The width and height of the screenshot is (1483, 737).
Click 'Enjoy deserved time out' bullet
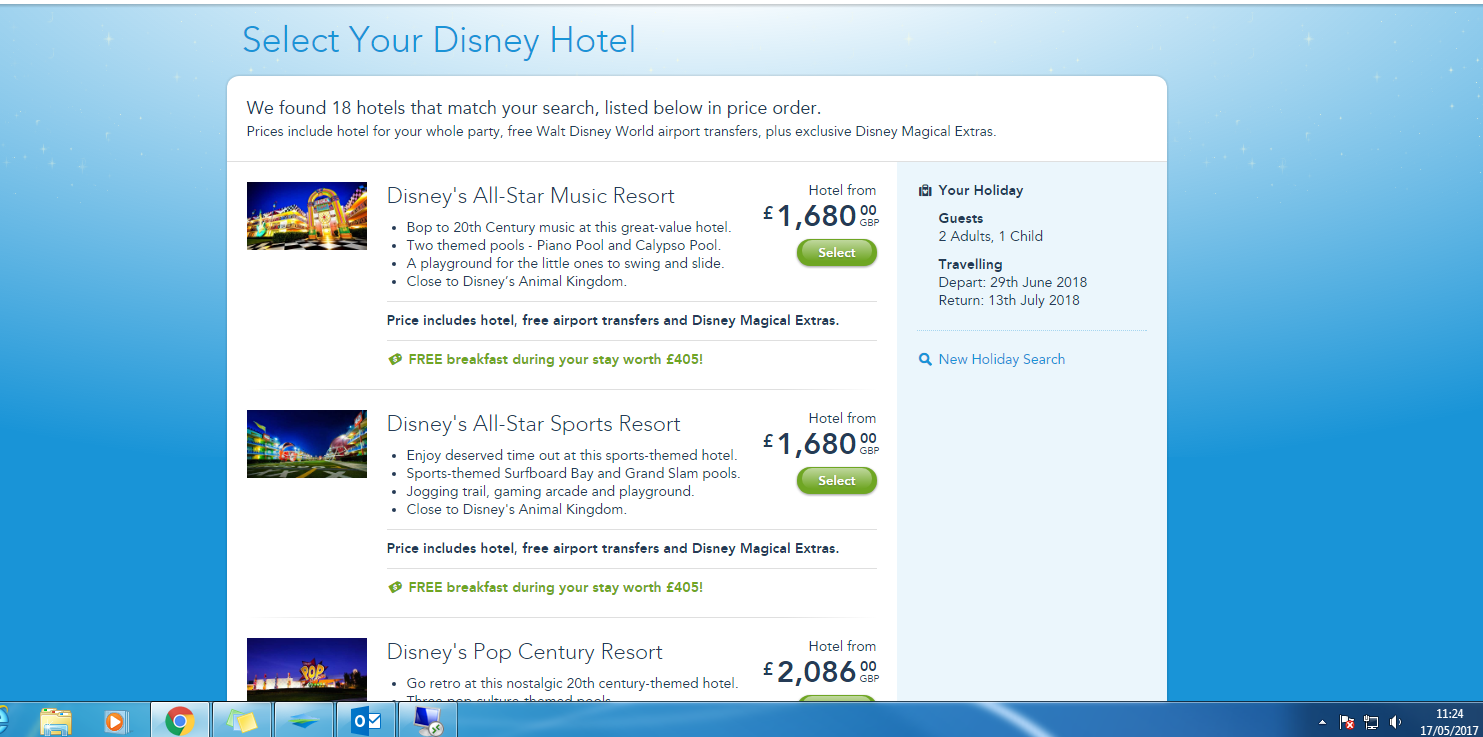click(x=572, y=455)
